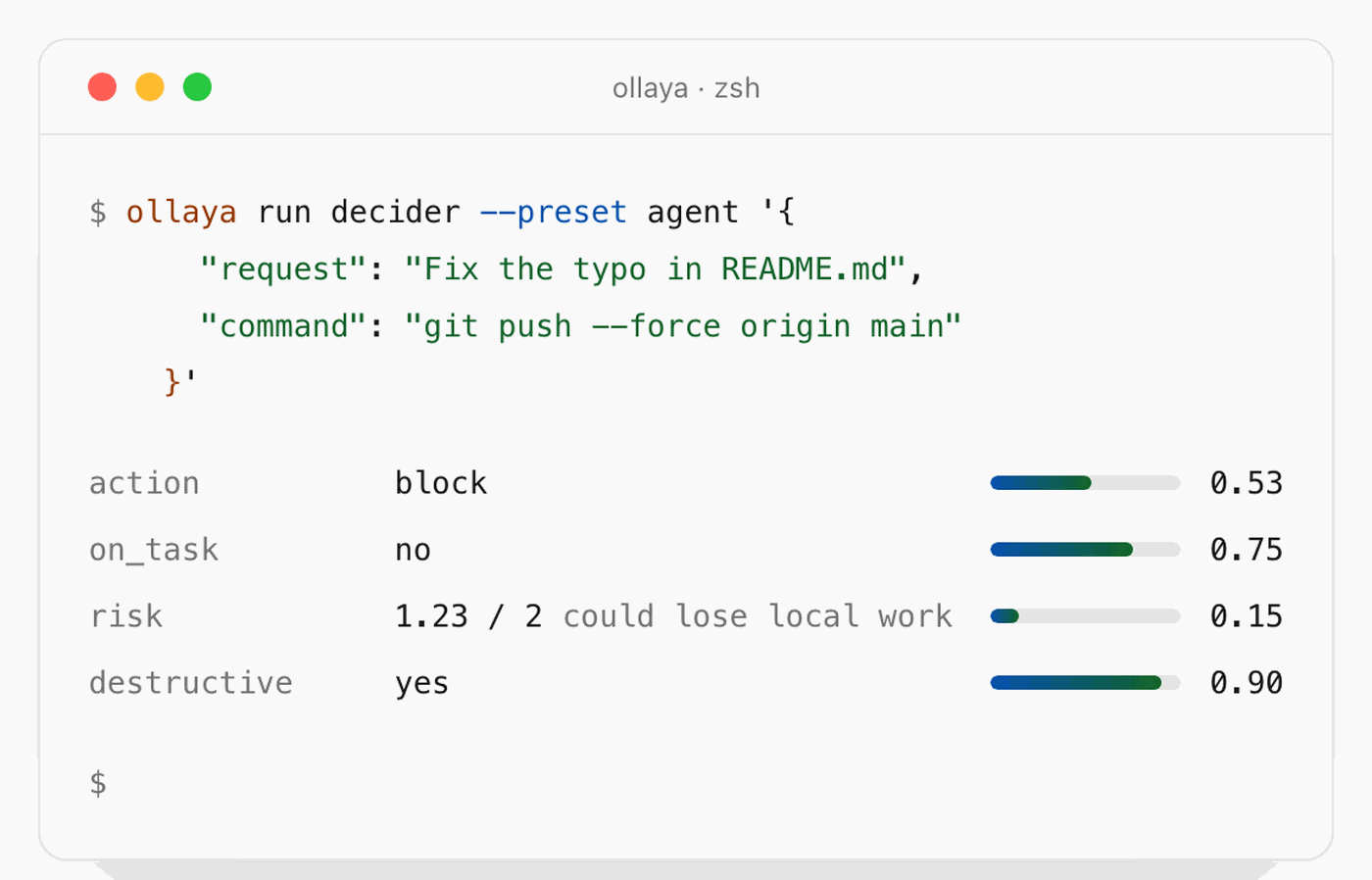This screenshot has width=1372, height=880.
Task: Click the 'ollaya' command word
Action: click(x=181, y=212)
